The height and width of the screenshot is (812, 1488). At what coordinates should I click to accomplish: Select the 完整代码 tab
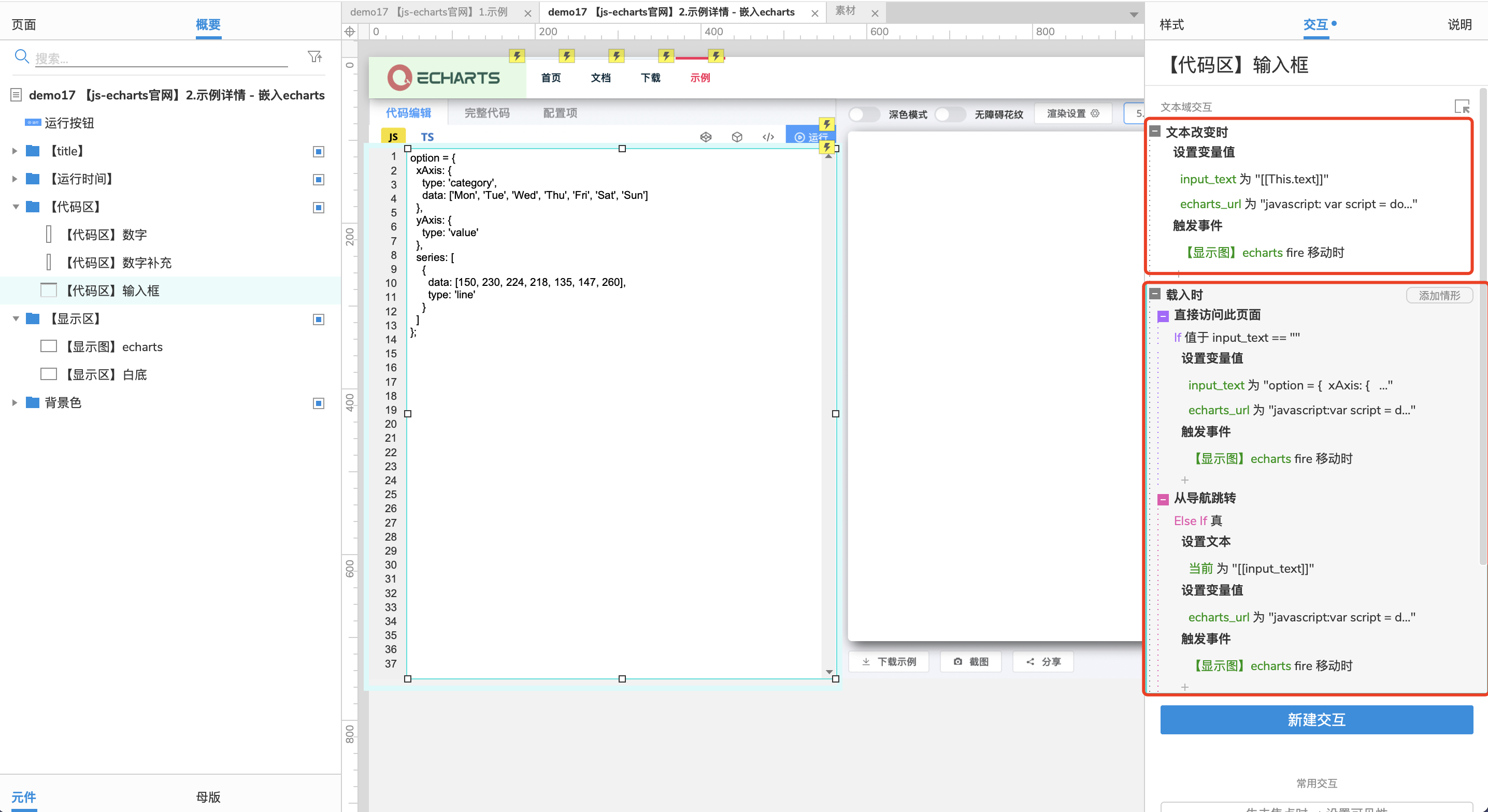[x=487, y=112]
